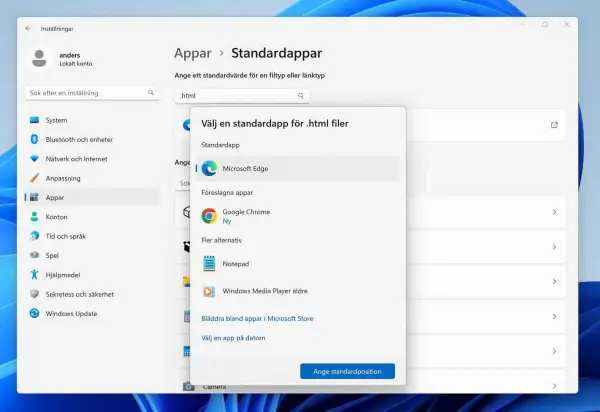Click the search magnifier in Sök efter en inställning

[151, 93]
